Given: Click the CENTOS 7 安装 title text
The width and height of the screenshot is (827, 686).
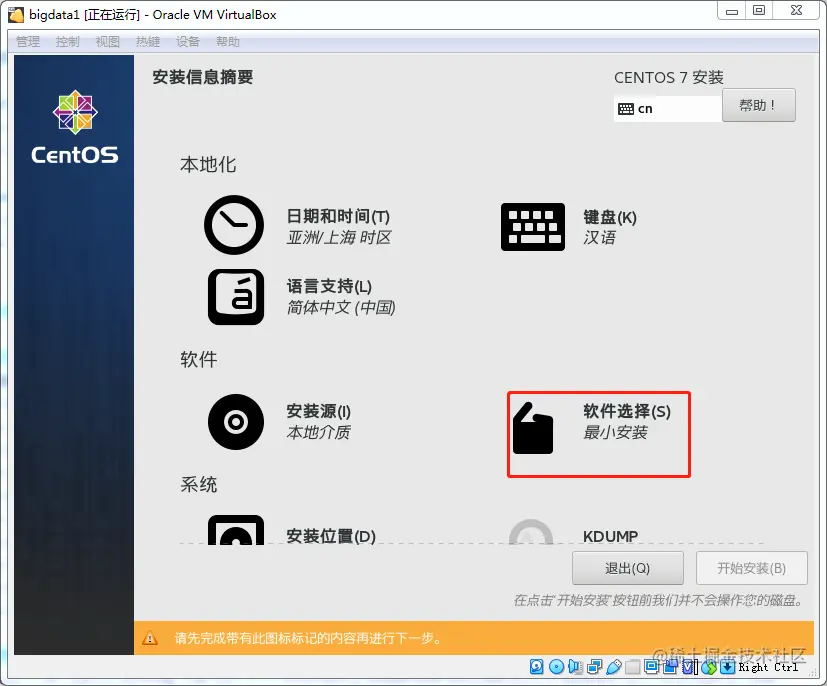Looking at the screenshot, I should click(668, 78).
